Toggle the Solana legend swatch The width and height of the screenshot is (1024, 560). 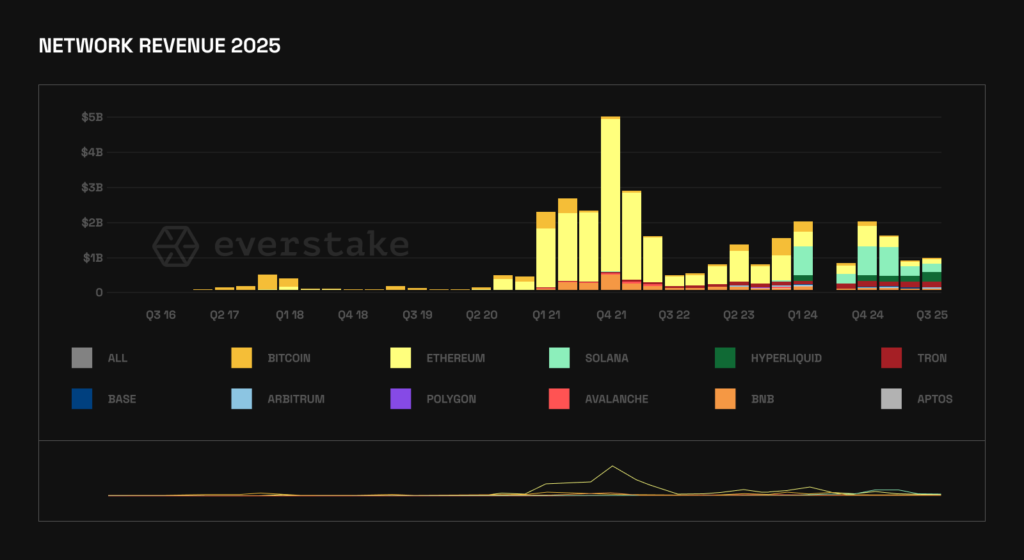tap(562, 358)
